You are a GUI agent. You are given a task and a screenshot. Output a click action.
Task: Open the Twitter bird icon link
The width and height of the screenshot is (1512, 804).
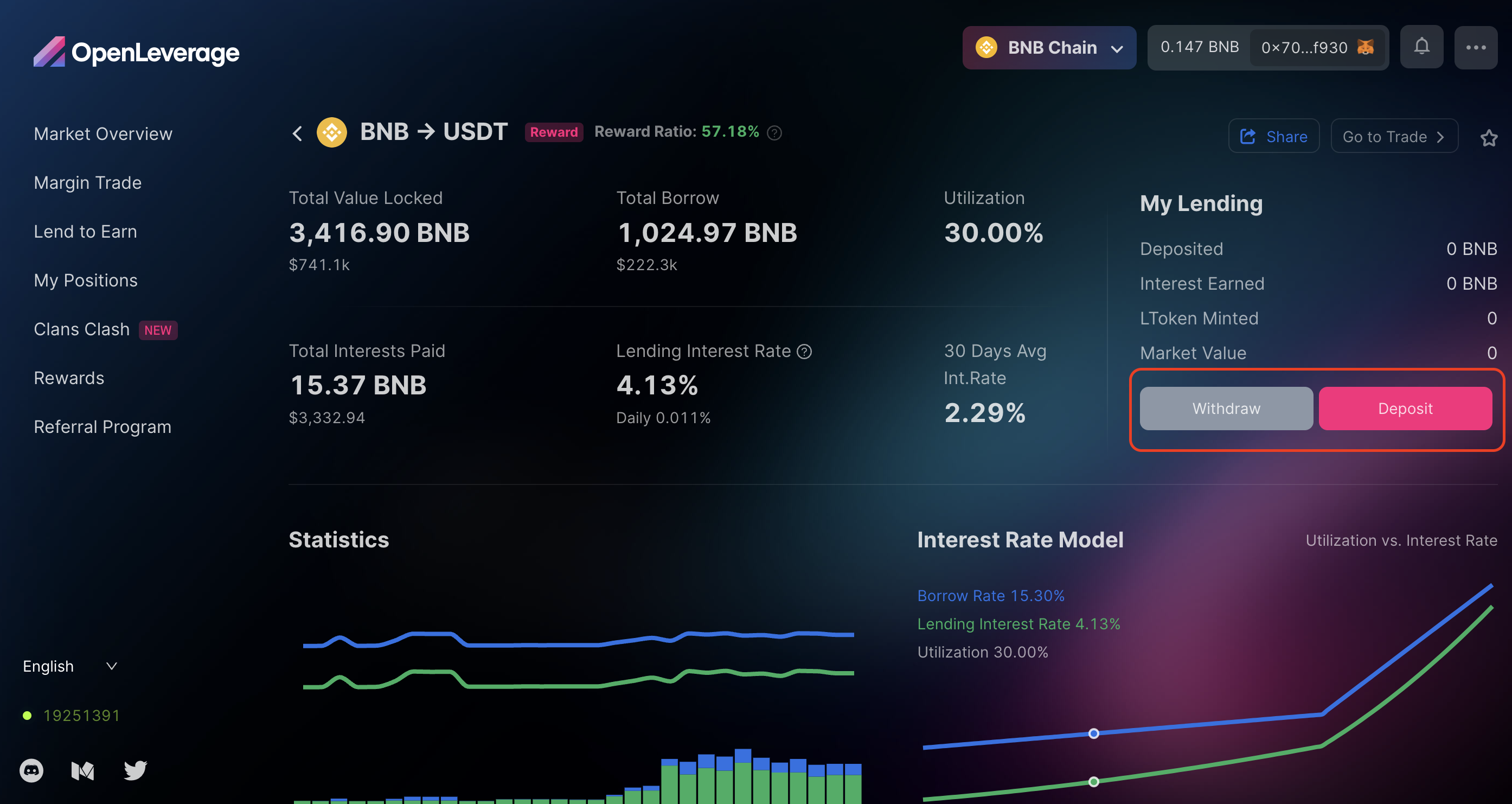[x=135, y=770]
